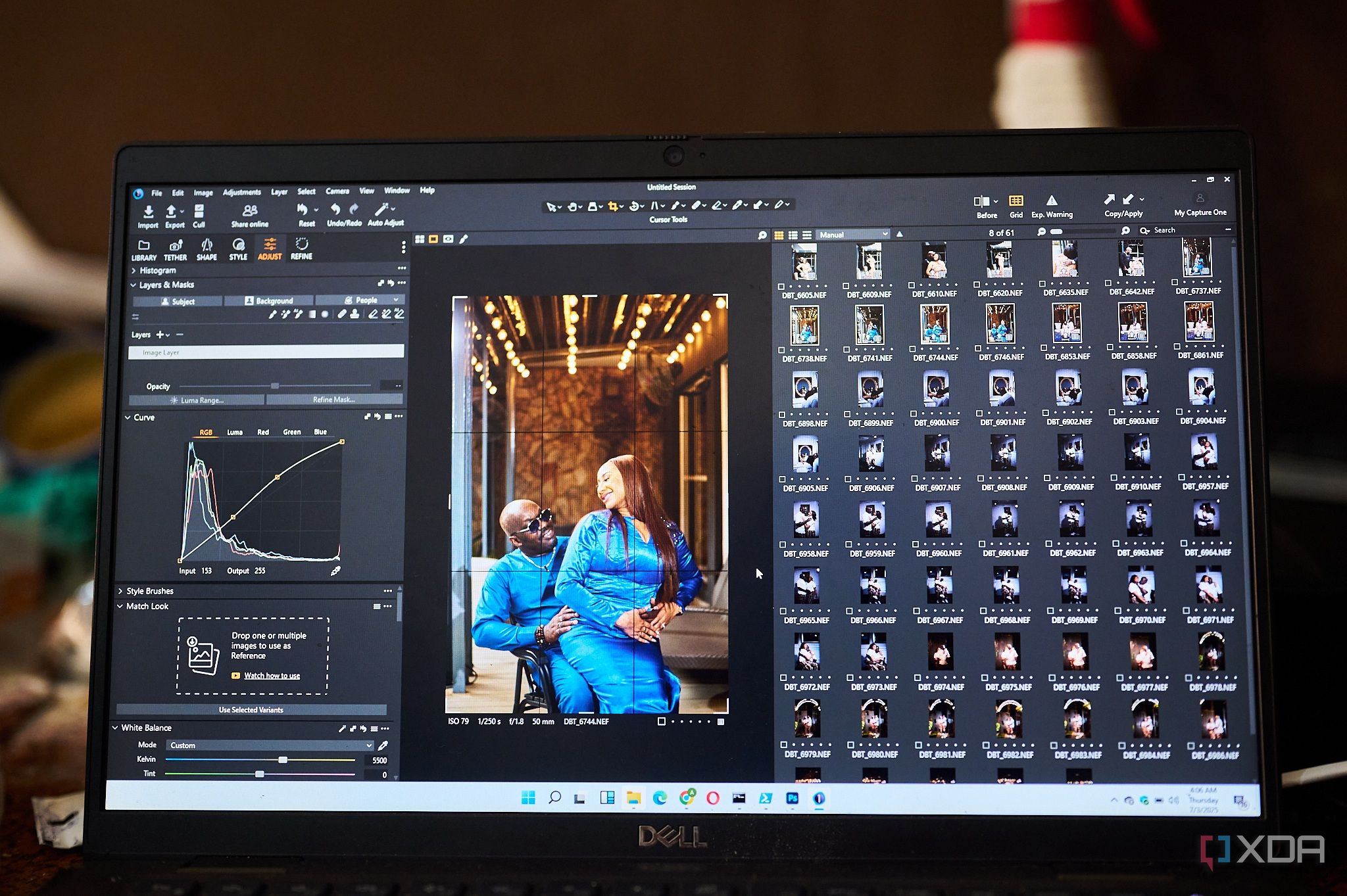This screenshot has width=1347, height=896.
Task: Open the Cull tool
Action: point(199,212)
